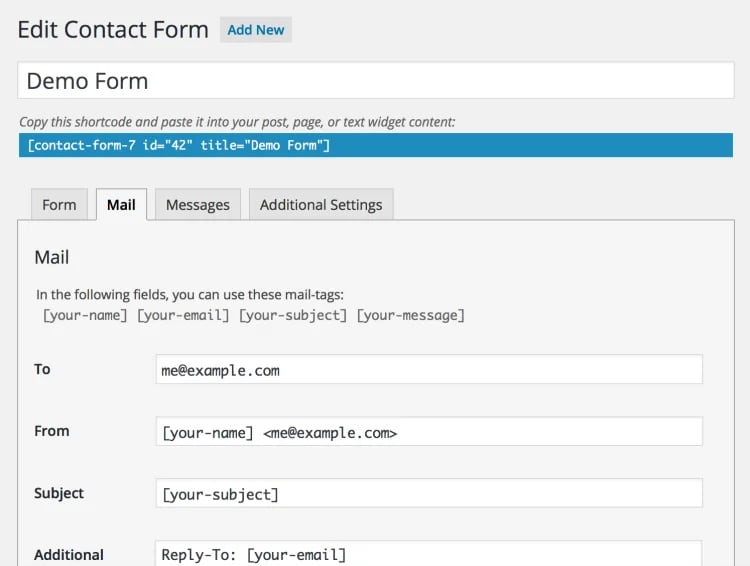The image size is (750, 566).
Task: Click the Edit Contact Form page heading
Action: [113, 30]
